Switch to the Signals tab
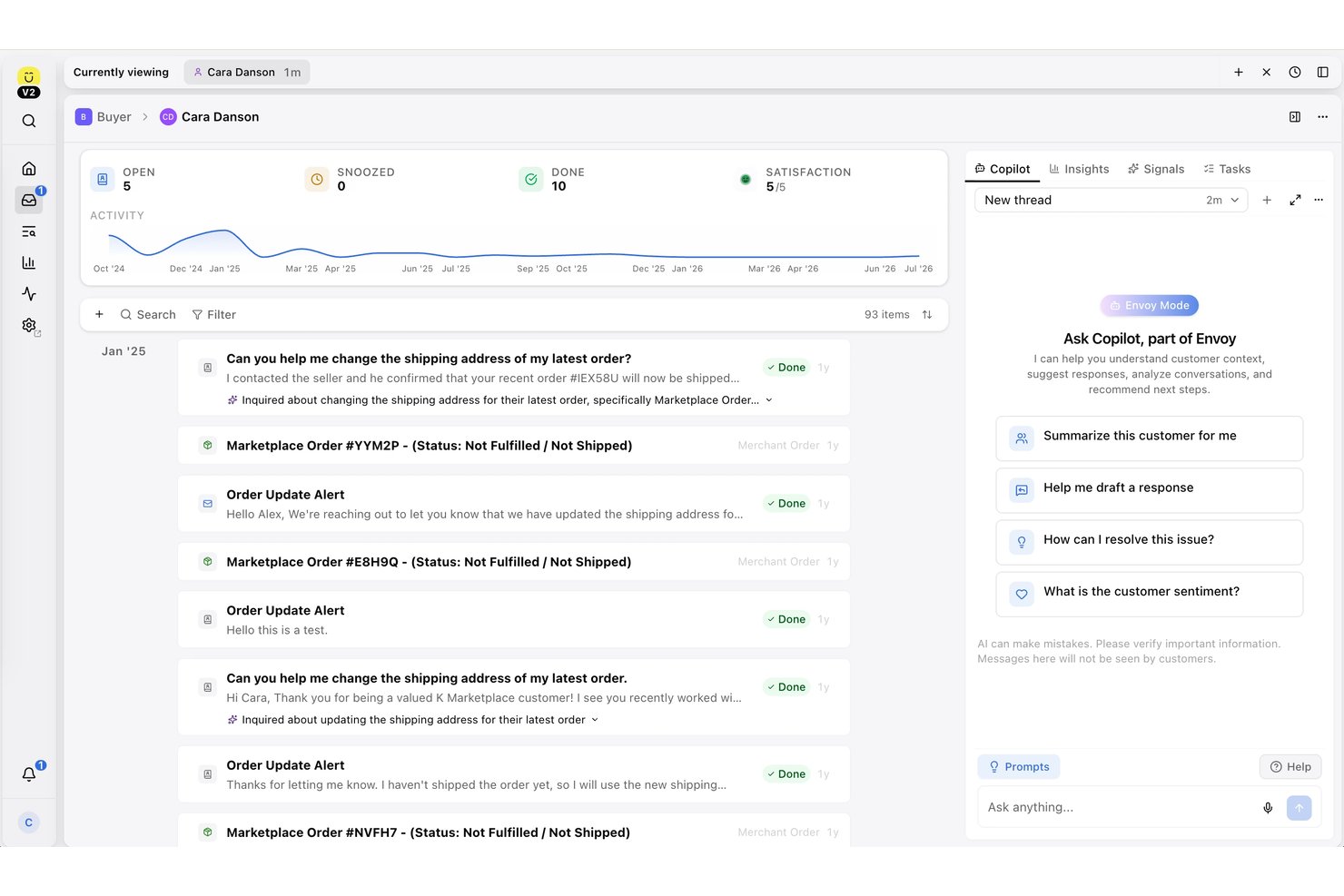Screen dimensions: 1344x896 click(x=1156, y=169)
